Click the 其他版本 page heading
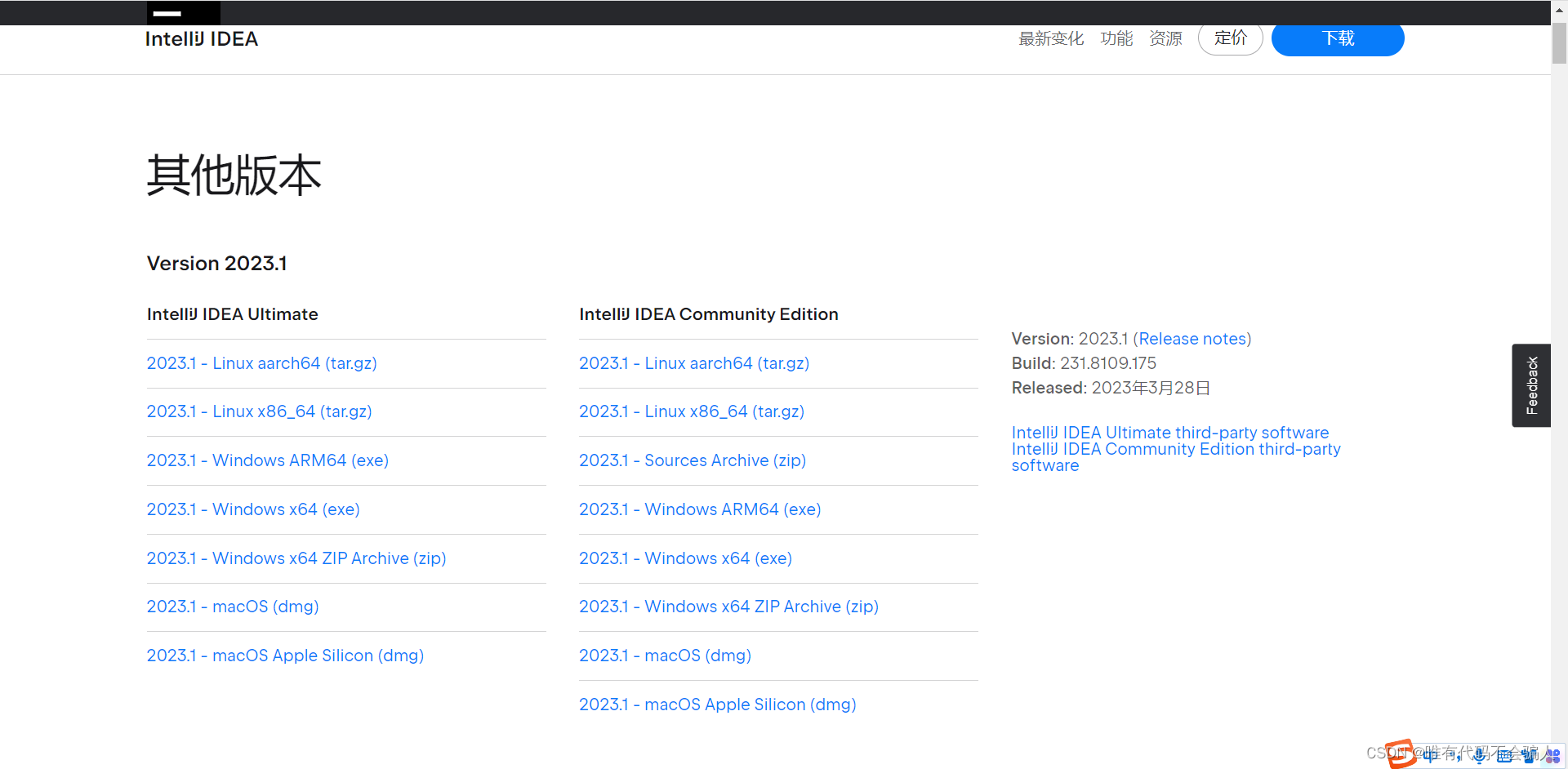This screenshot has height=769, width=1568. click(234, 175)
